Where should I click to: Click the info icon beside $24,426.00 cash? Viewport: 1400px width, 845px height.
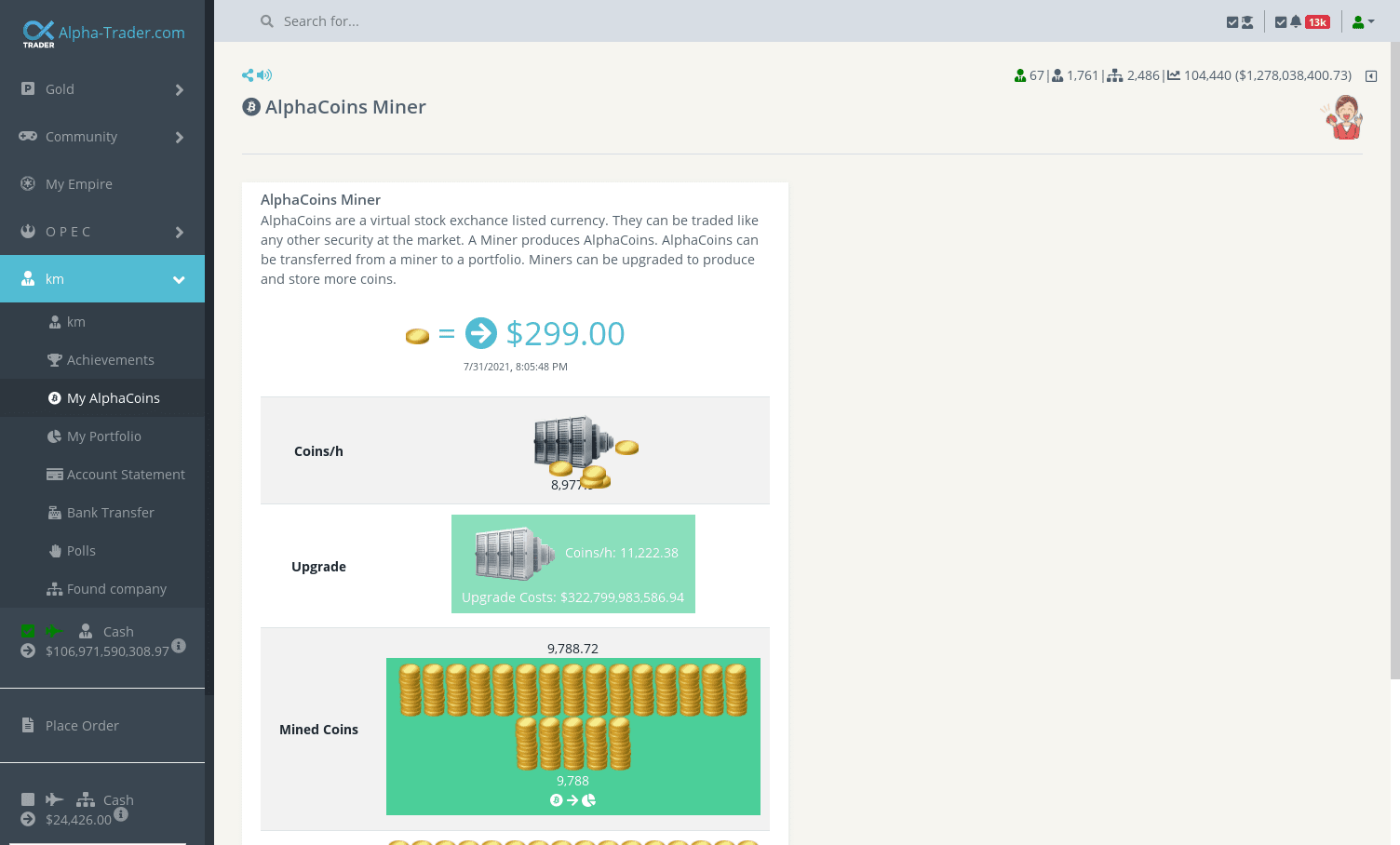click(x=121, y=814)
